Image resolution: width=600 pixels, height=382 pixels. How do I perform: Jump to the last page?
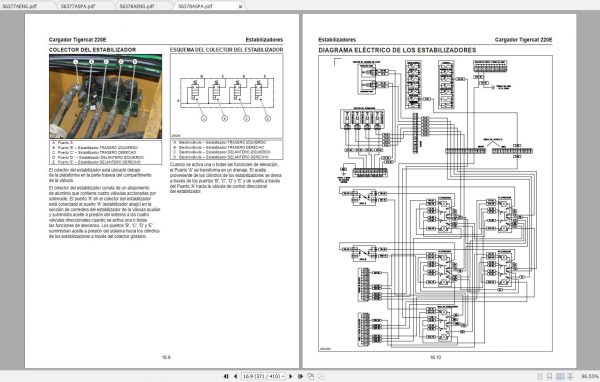(300, 376)
